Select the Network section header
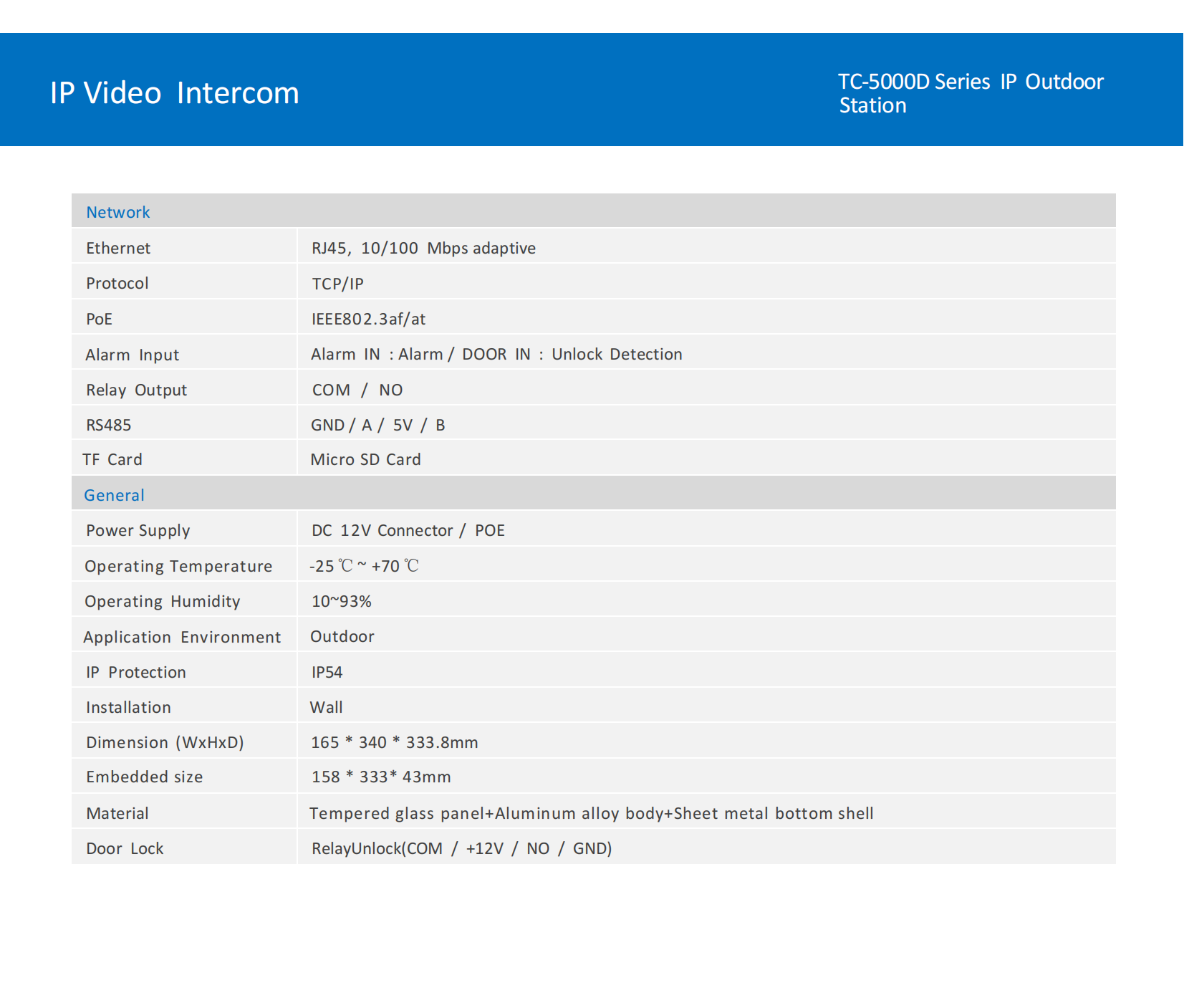The width and height of the screenshot is (1184, 1008). tap(118, 212)
